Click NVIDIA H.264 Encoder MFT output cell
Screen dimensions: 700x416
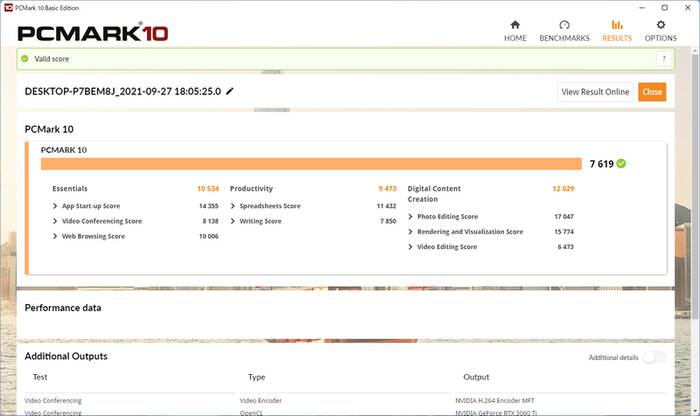coord(495,400)
